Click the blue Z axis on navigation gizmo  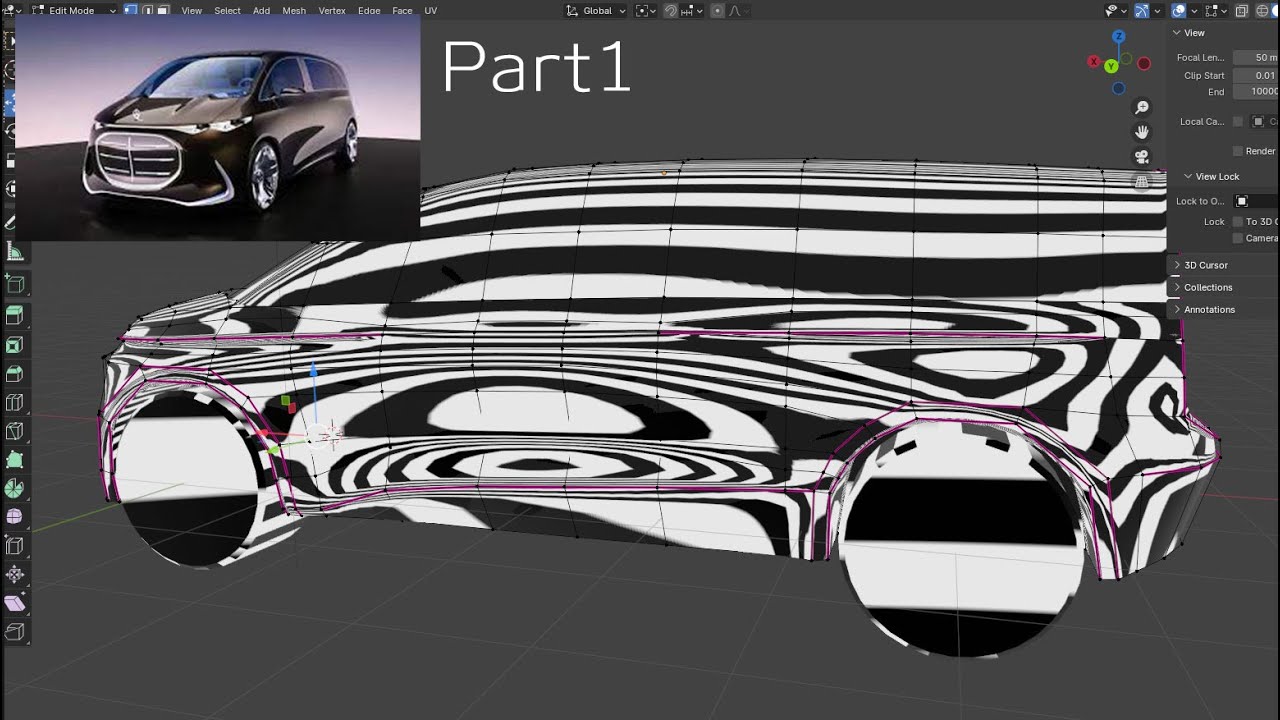point(1119,37)
